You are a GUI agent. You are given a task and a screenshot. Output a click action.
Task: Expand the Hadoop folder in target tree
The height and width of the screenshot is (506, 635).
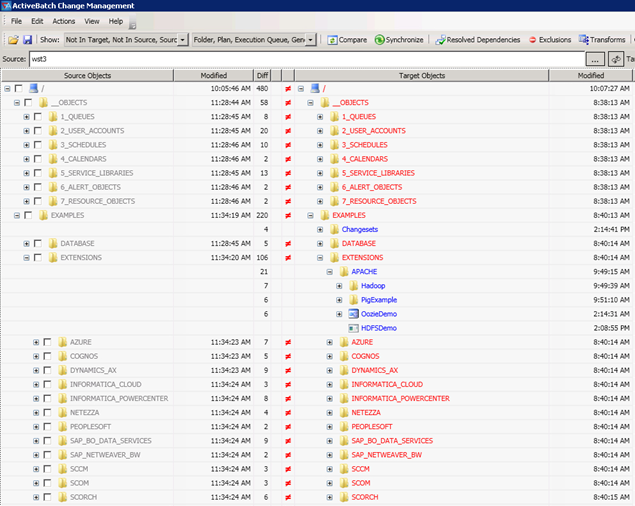coord(339,286)
